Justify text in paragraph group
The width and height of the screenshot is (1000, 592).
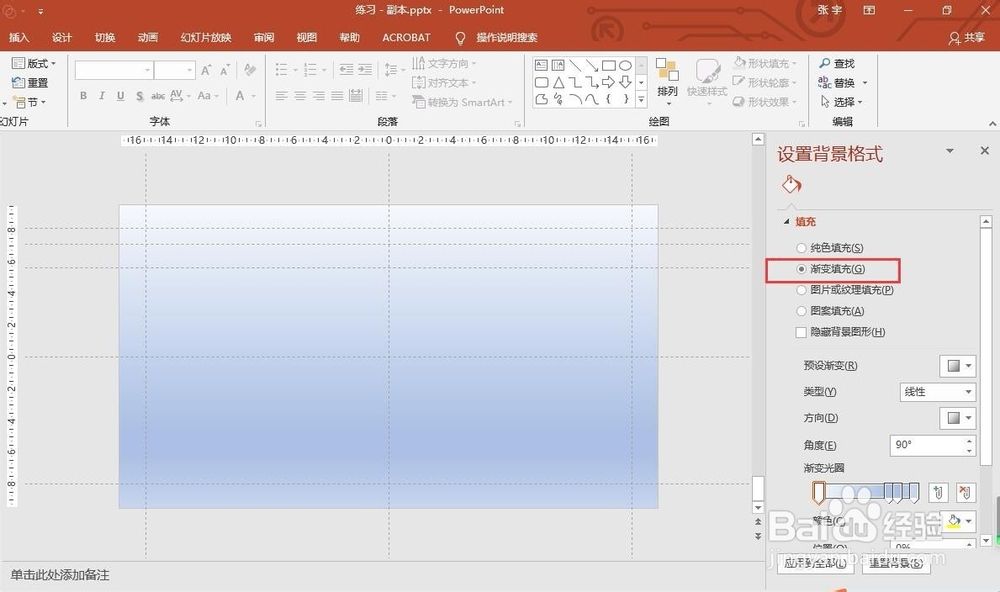[x=337, y=96]
